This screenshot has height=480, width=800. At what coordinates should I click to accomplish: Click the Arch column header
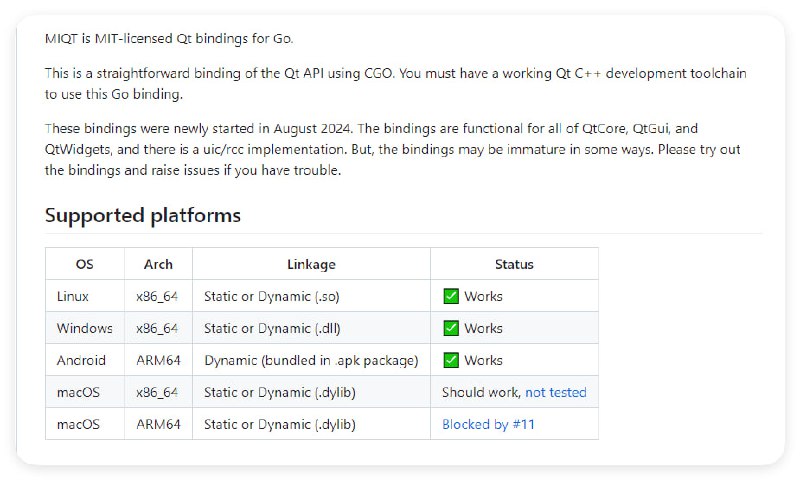158,264
